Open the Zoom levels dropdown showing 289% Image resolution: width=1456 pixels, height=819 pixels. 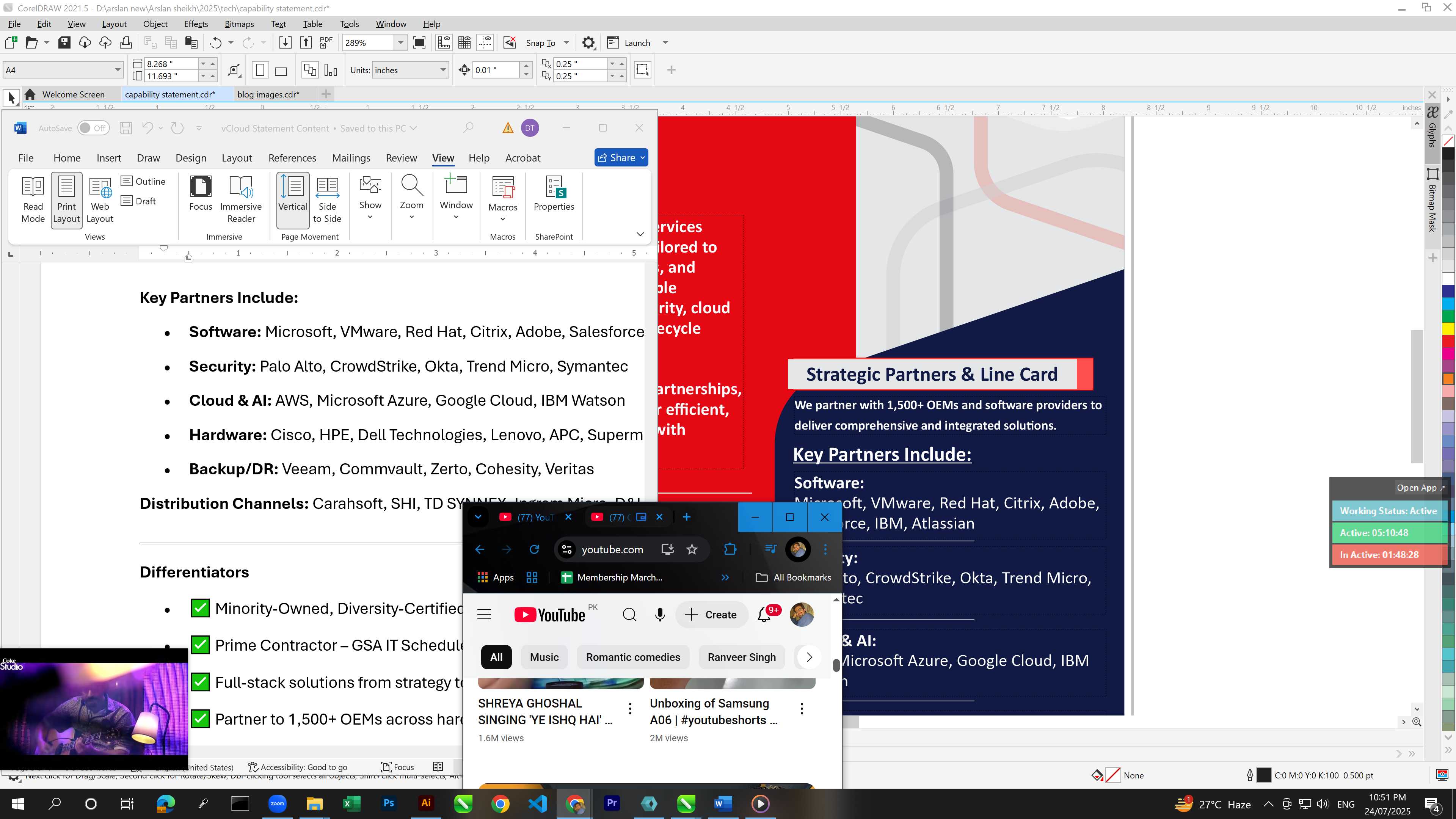400,42
